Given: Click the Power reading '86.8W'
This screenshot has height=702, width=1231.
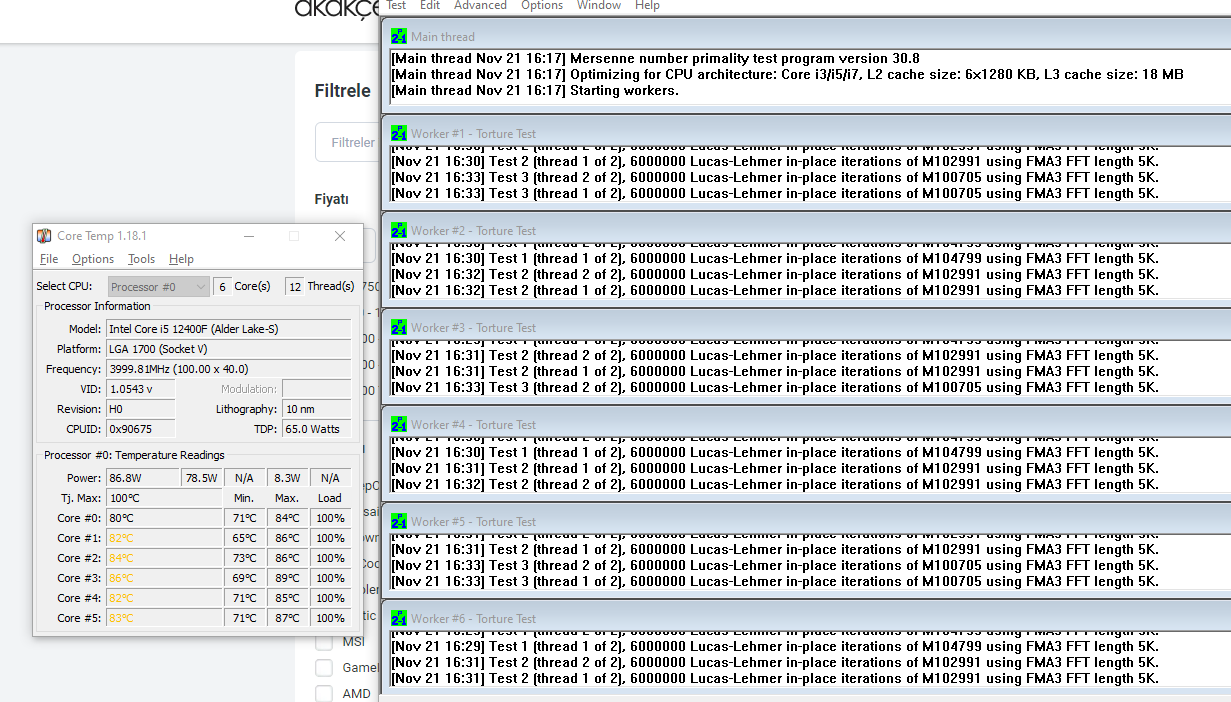Looking at the screenshot, I should coord(142,478).
